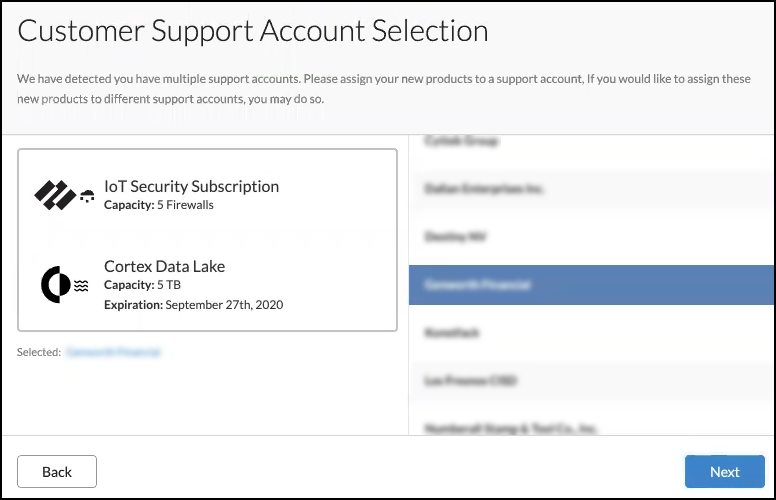Click the 'Customer Support Account Selection' heading
Viewport: 776px width, 500px height.
click(253, 31)
